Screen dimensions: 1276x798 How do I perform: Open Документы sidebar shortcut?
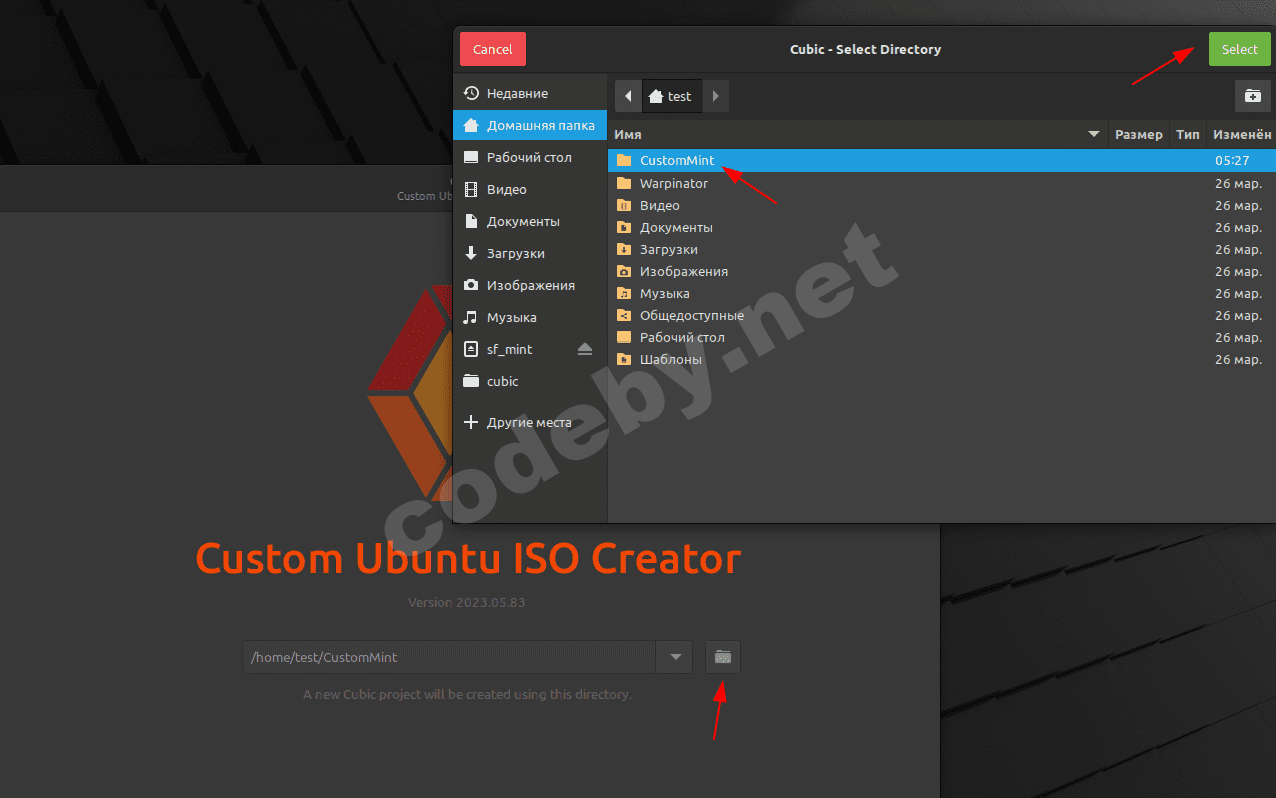pyautogui.click(x=530, y=221)
